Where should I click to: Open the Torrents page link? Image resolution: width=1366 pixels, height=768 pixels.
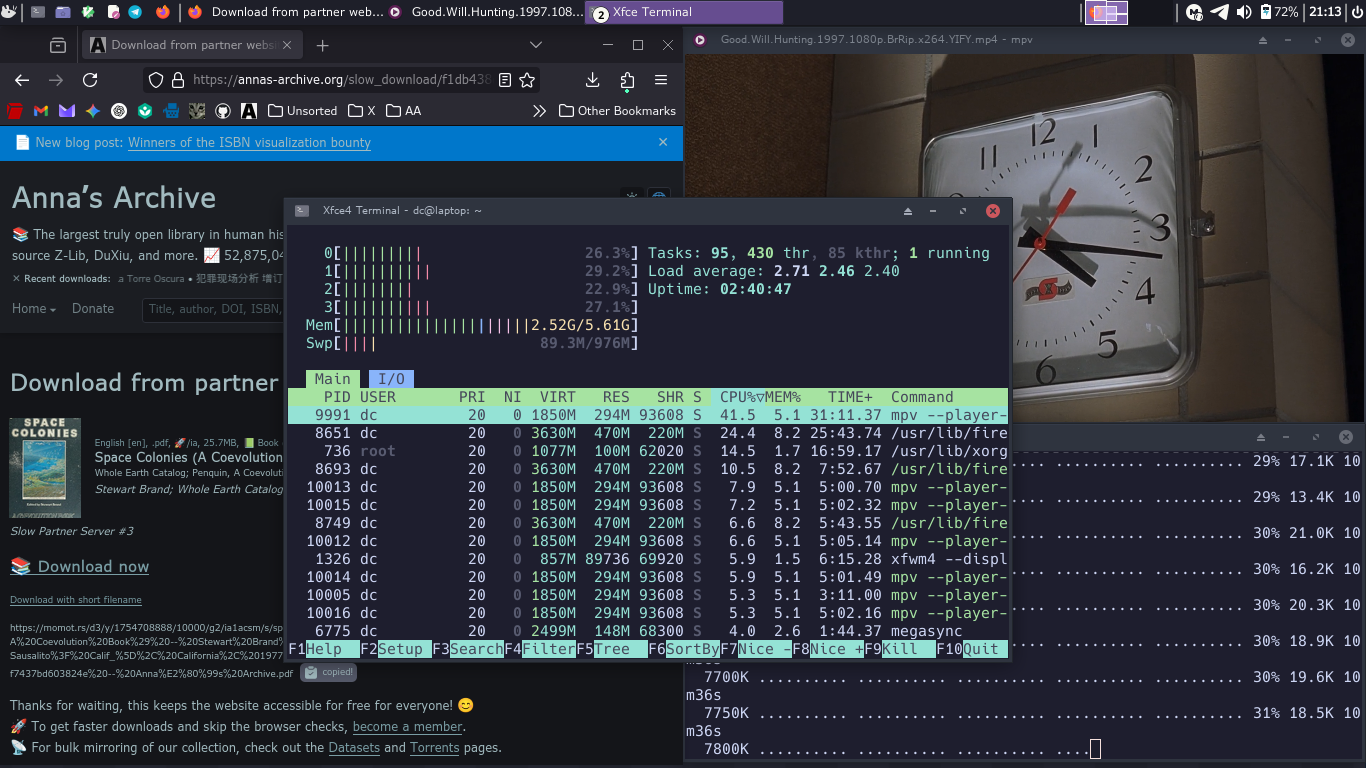click(434, 747)
